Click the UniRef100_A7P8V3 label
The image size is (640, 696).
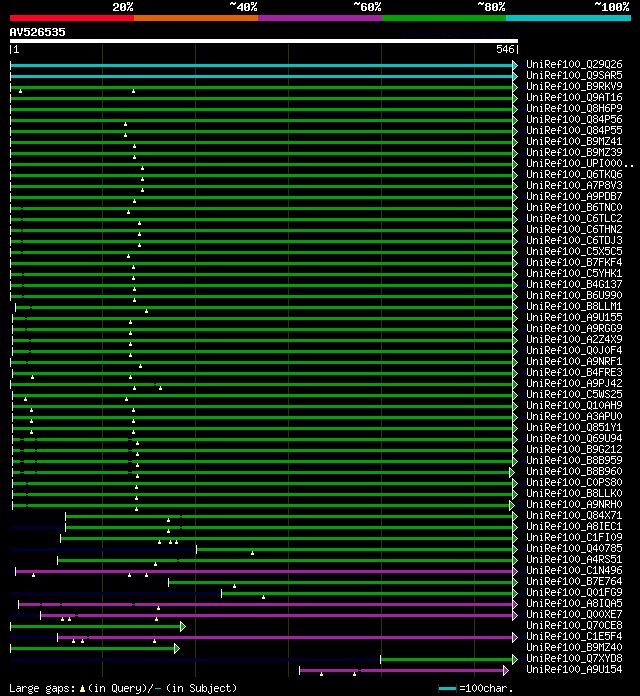(574, 186)
